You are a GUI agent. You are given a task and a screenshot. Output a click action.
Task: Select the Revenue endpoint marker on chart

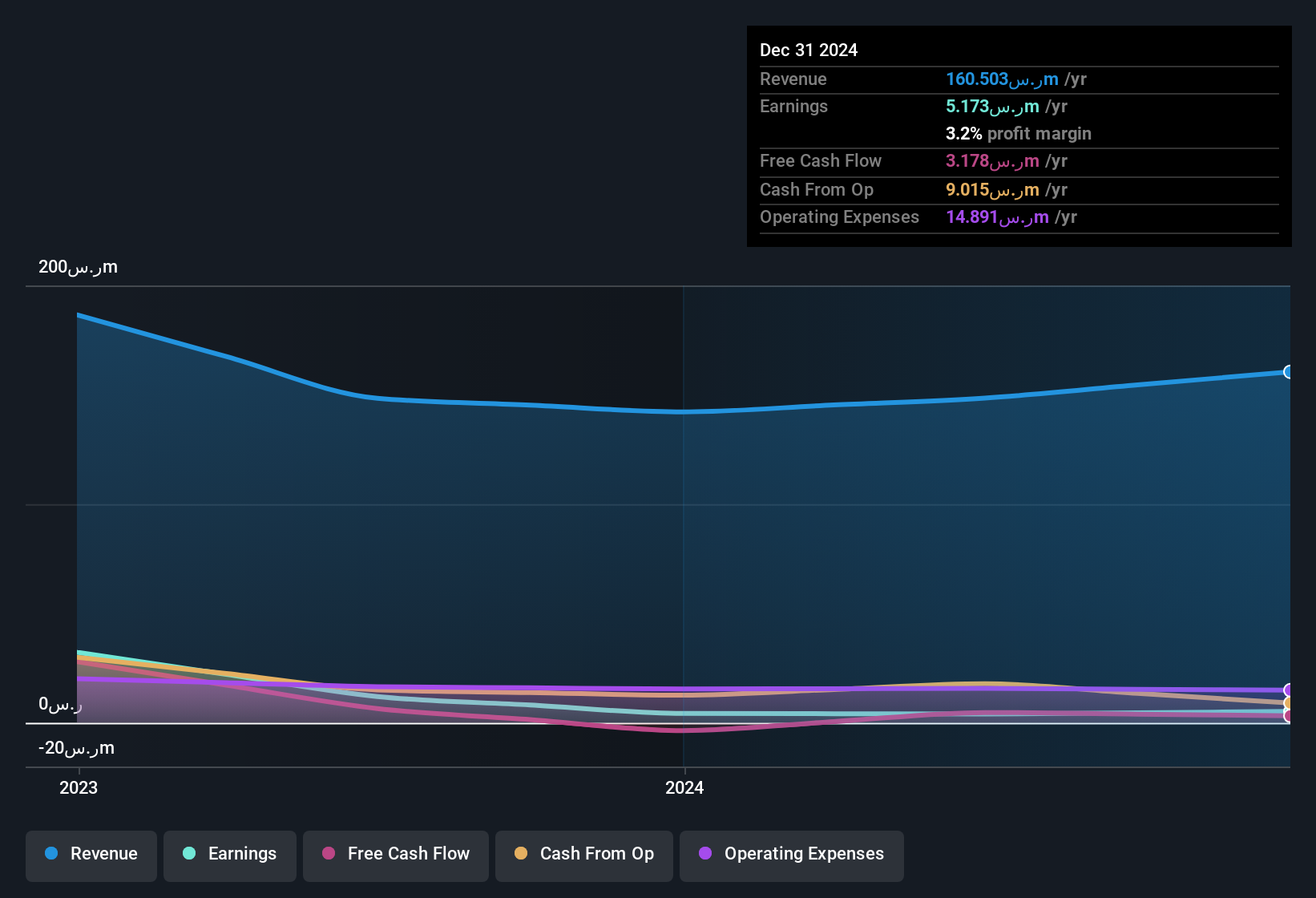pyautogui.click(x=1289, y=372)
